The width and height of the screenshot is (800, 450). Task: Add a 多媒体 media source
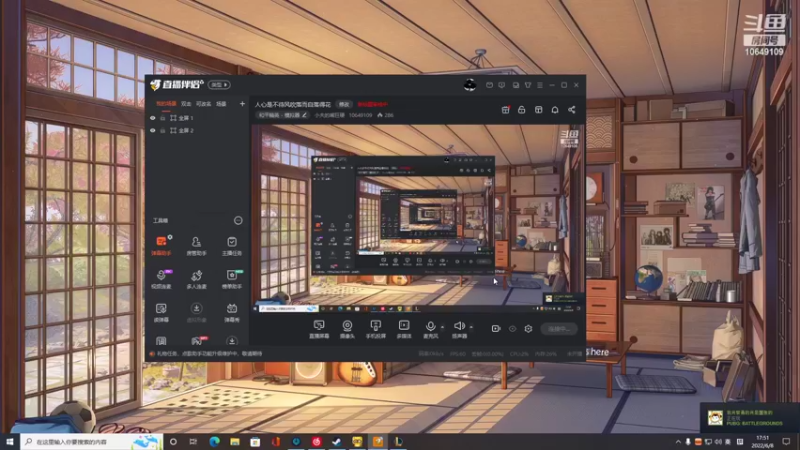tap(404, 329)
